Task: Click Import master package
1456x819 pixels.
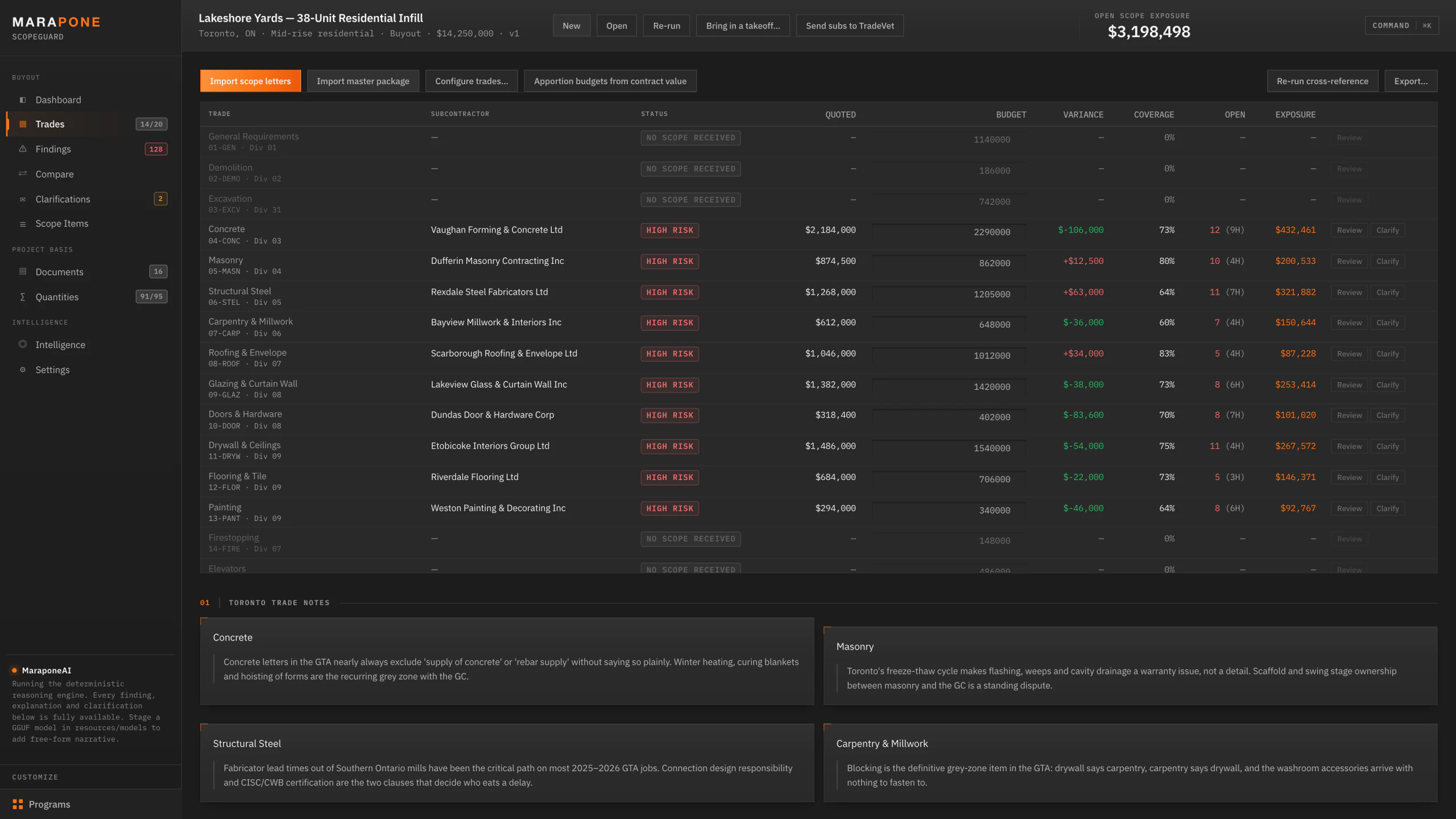Action: click(x=363, y=81)
